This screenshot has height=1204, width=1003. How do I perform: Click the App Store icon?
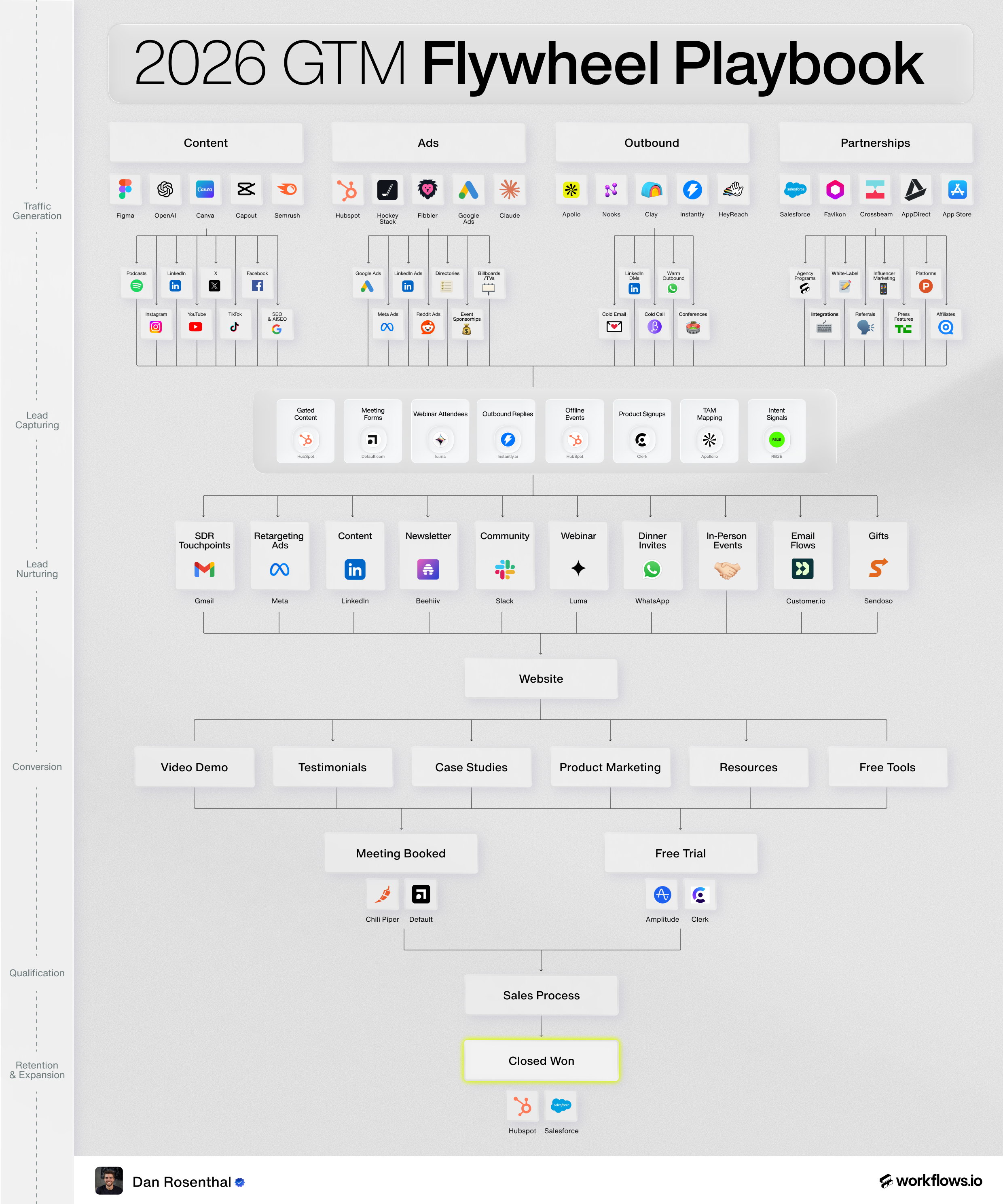[957, 190]
